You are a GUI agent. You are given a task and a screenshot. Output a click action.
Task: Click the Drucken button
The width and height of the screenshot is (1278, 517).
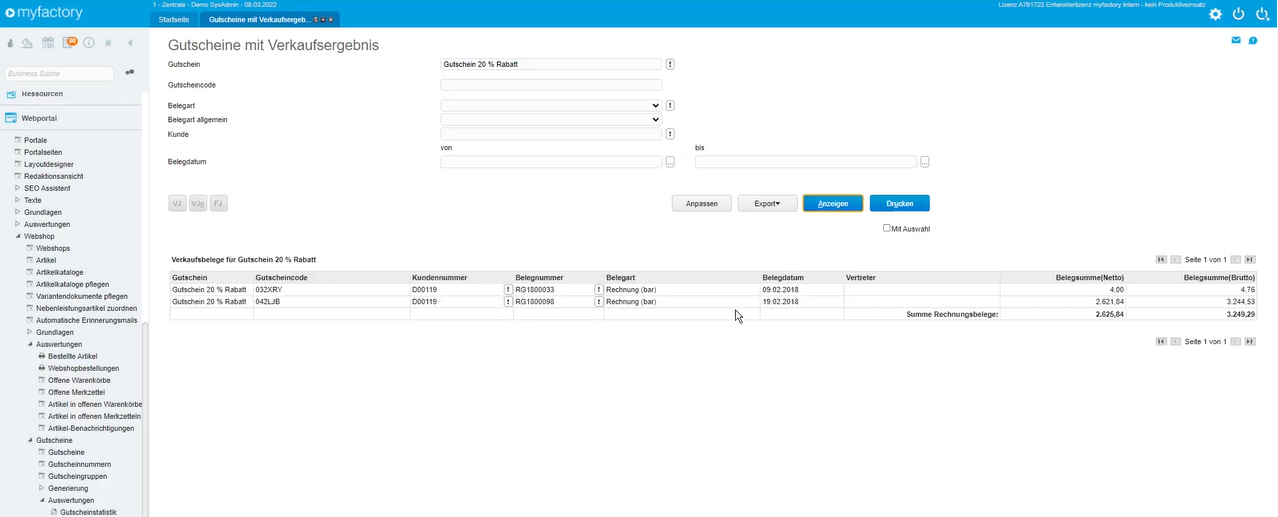(900, 203)
